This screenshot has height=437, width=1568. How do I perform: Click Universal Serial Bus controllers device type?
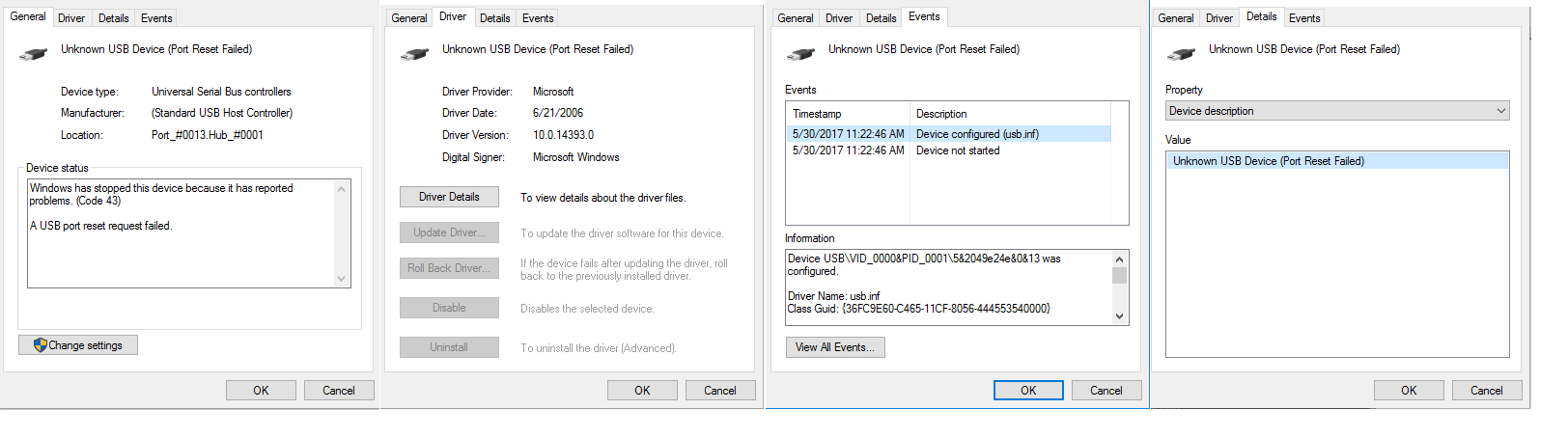click(221, 92)
